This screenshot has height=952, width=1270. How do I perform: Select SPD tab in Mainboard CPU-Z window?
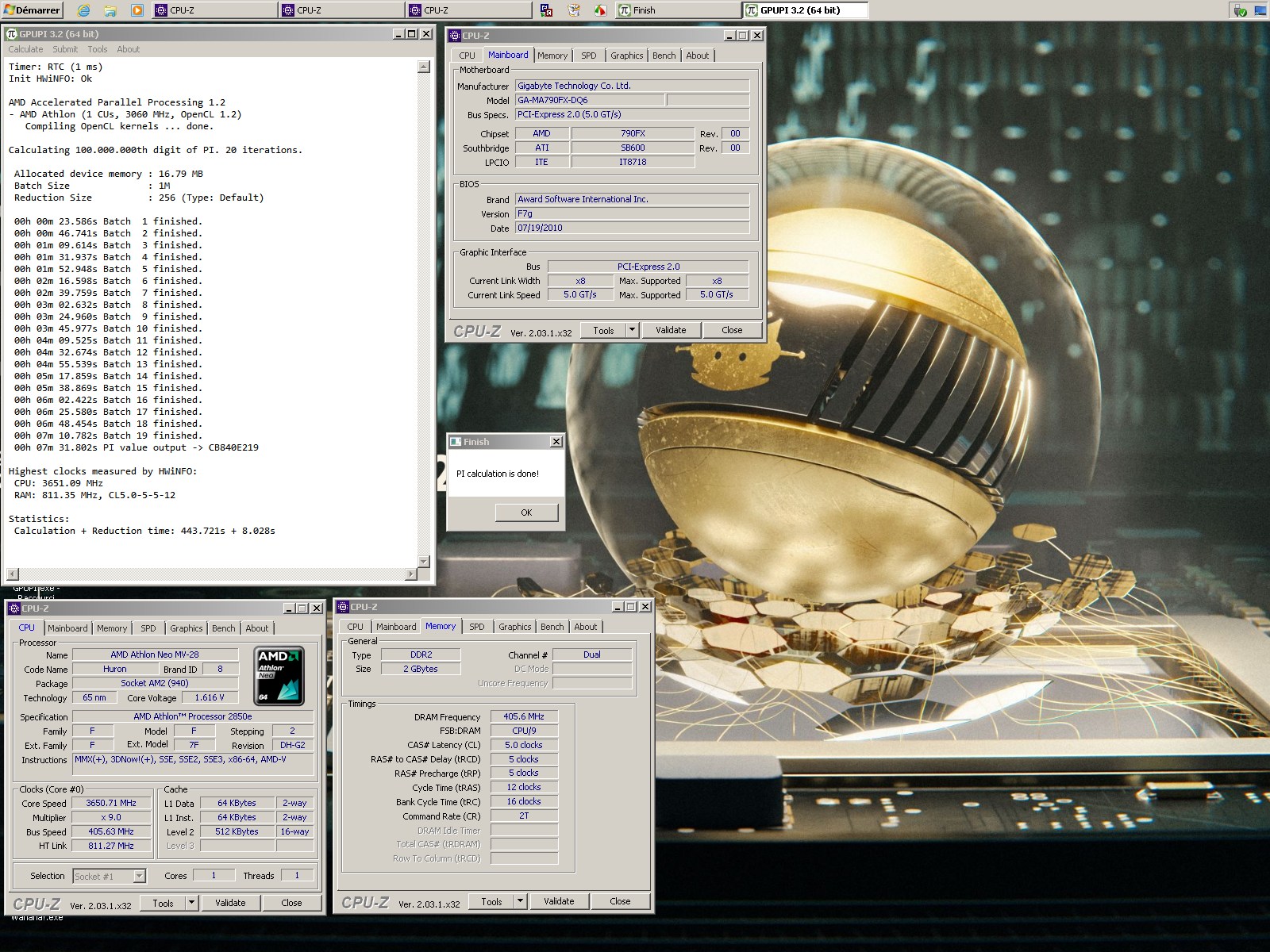pyautogui.click(x=588, y=56)
